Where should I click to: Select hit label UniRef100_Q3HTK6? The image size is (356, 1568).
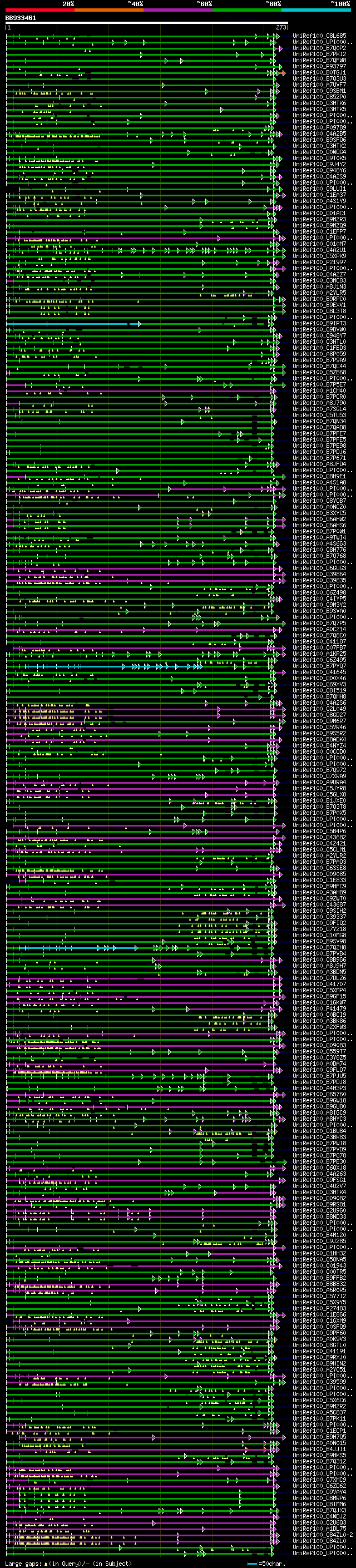[x=319, y=103]
